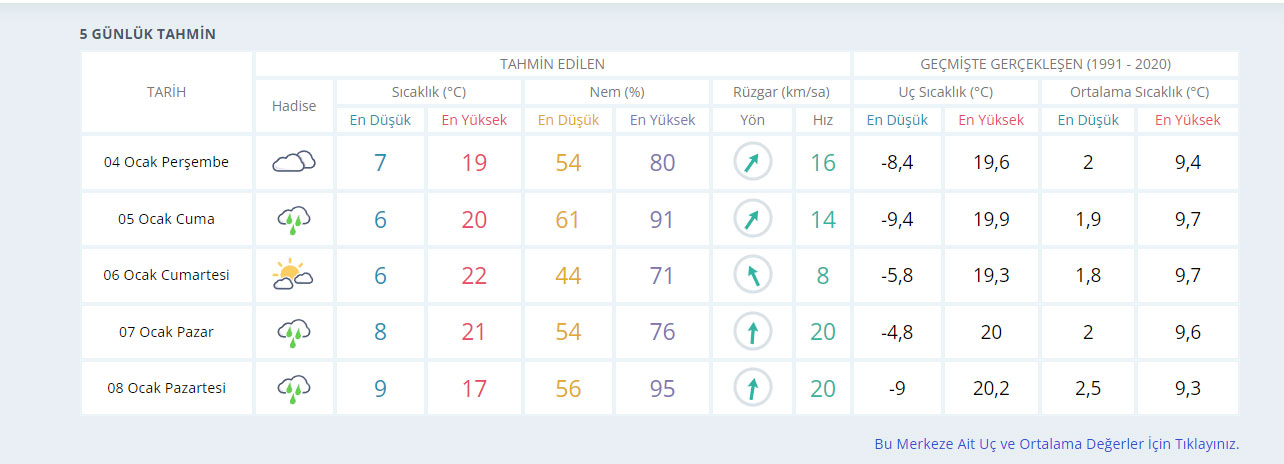
Task: Click the rain icon for 07 Ocak Pazar
Action: point(293,332)
